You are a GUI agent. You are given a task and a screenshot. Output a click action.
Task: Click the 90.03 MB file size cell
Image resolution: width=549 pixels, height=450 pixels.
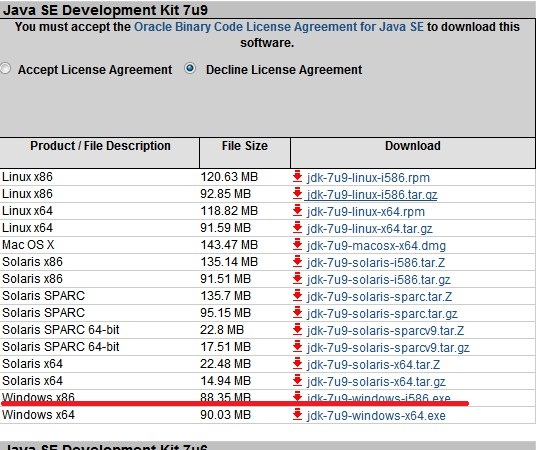[225, 415]
